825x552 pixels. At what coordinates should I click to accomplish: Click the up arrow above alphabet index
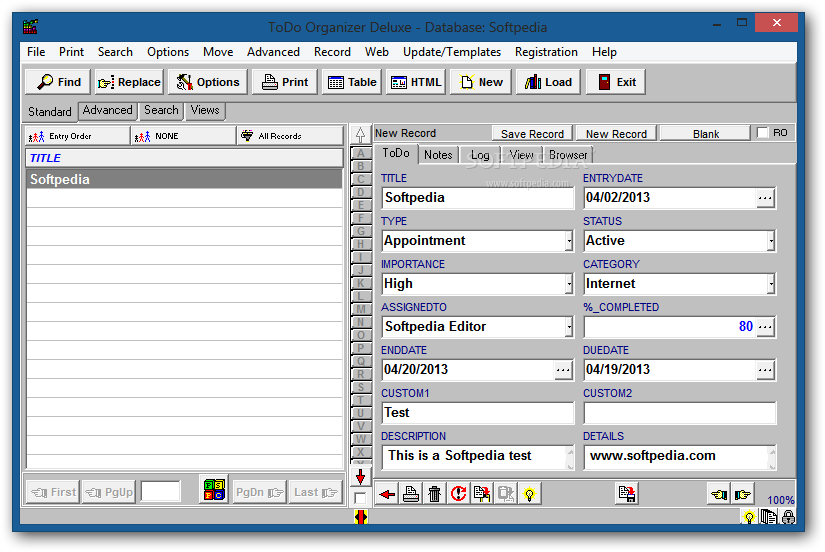click(x=360, y=135)
